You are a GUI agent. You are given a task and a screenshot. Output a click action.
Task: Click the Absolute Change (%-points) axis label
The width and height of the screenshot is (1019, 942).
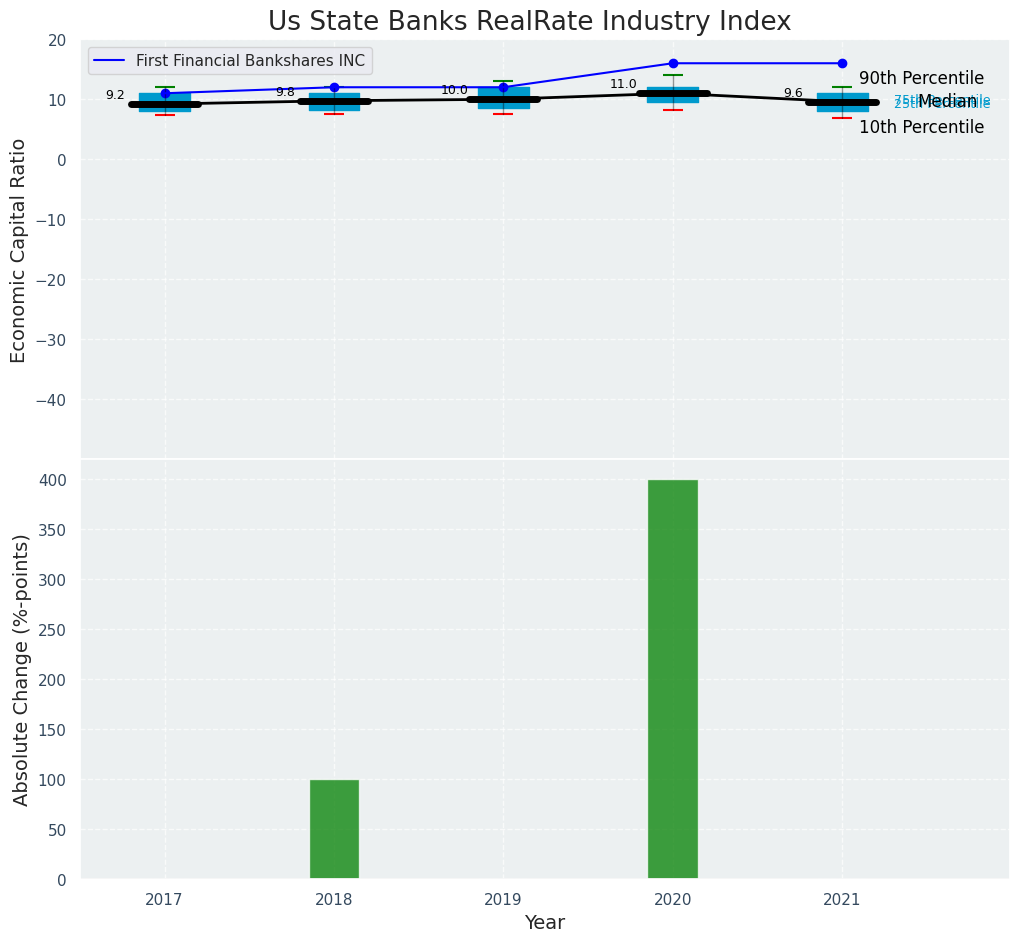[x=21, y=669]
